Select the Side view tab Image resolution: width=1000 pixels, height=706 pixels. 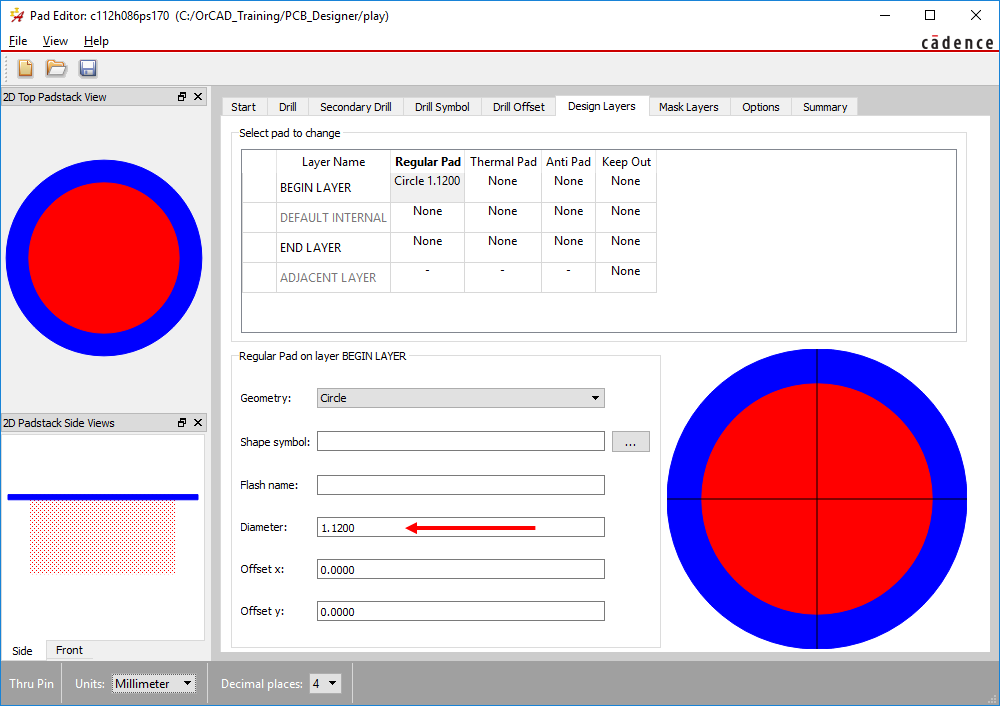[22, 651]
